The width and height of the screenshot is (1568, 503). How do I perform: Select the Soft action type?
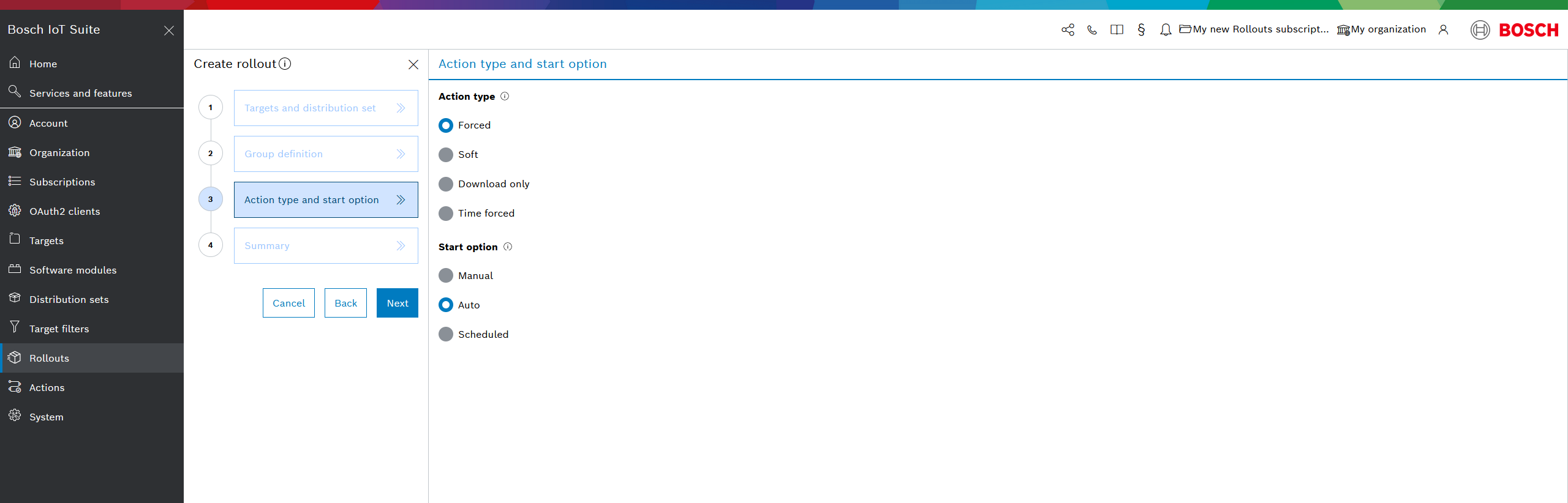click(446, 155)
